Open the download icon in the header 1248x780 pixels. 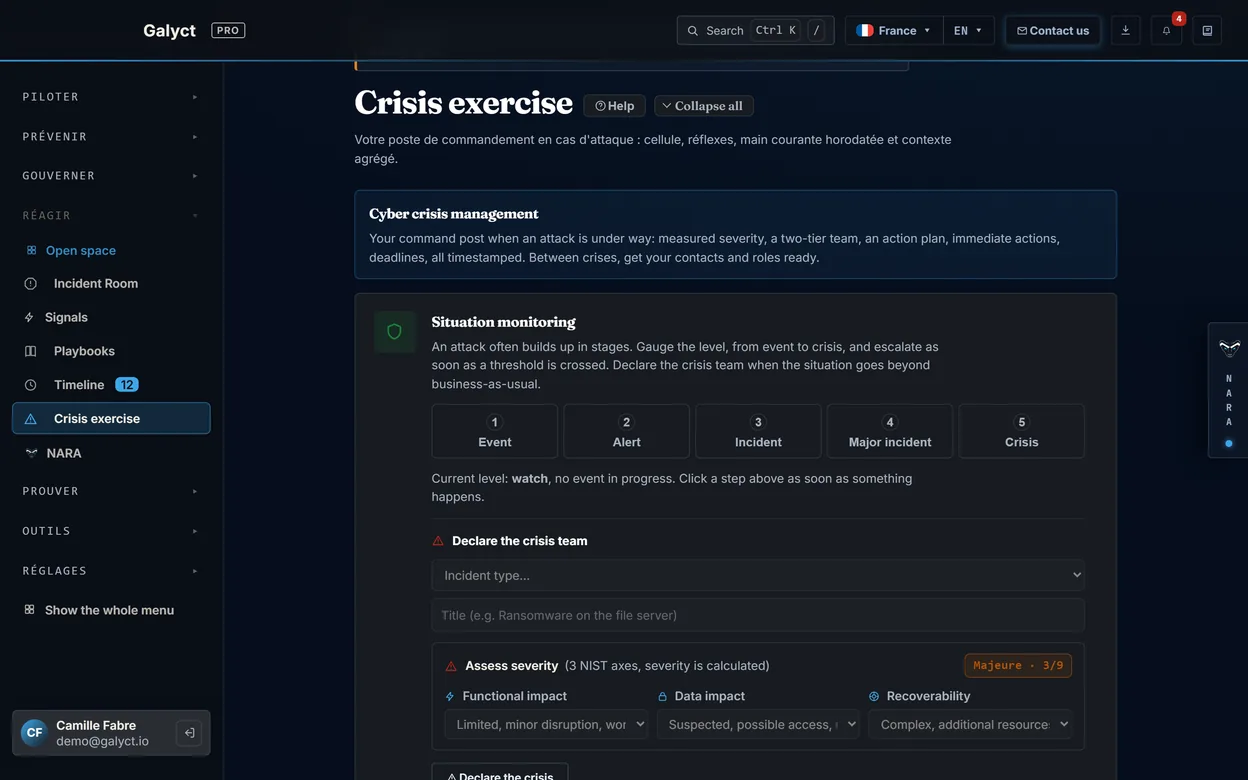tap(1125, 31)
